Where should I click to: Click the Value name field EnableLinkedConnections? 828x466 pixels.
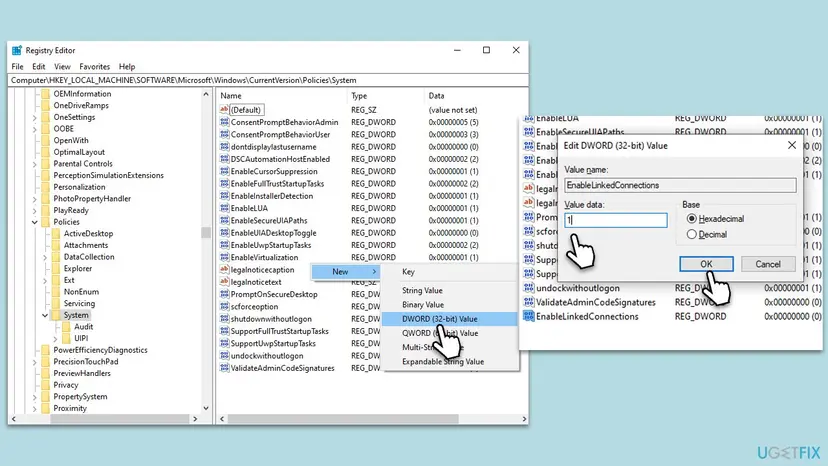tap(680, 185)
